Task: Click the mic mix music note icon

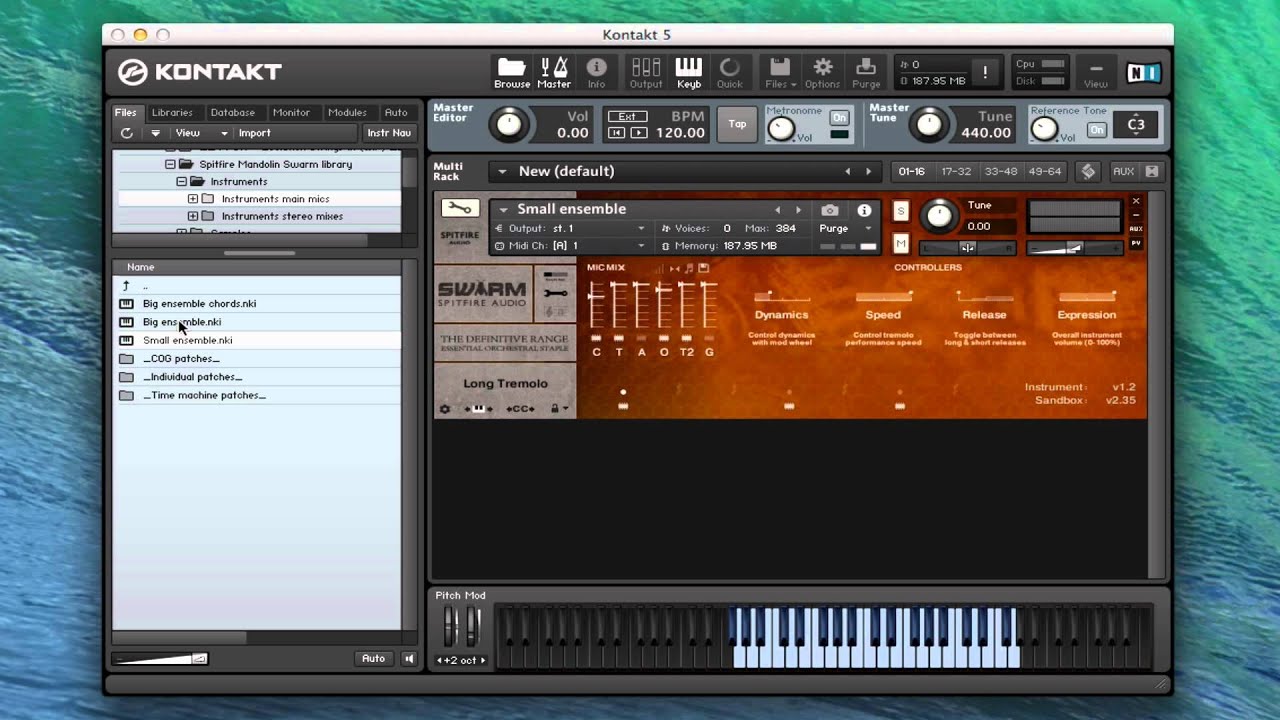Action: point(689,268)
